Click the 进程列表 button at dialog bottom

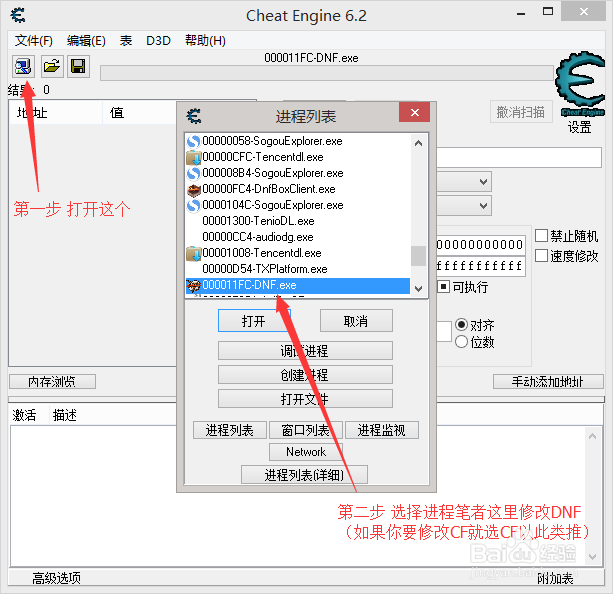[x=230, y=430]
